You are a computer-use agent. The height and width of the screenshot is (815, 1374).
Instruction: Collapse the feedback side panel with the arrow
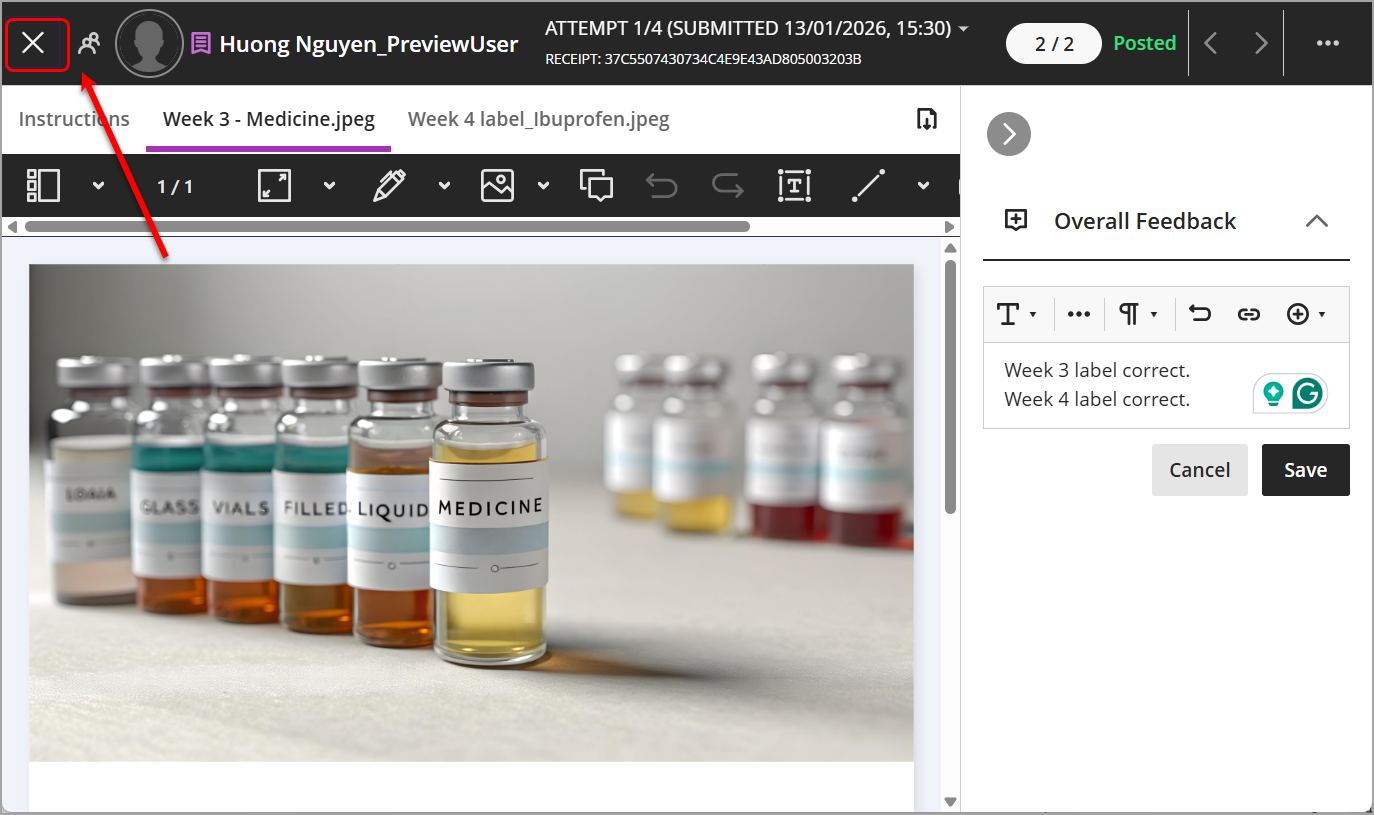pyautogui.click(x=1008, y=134)
